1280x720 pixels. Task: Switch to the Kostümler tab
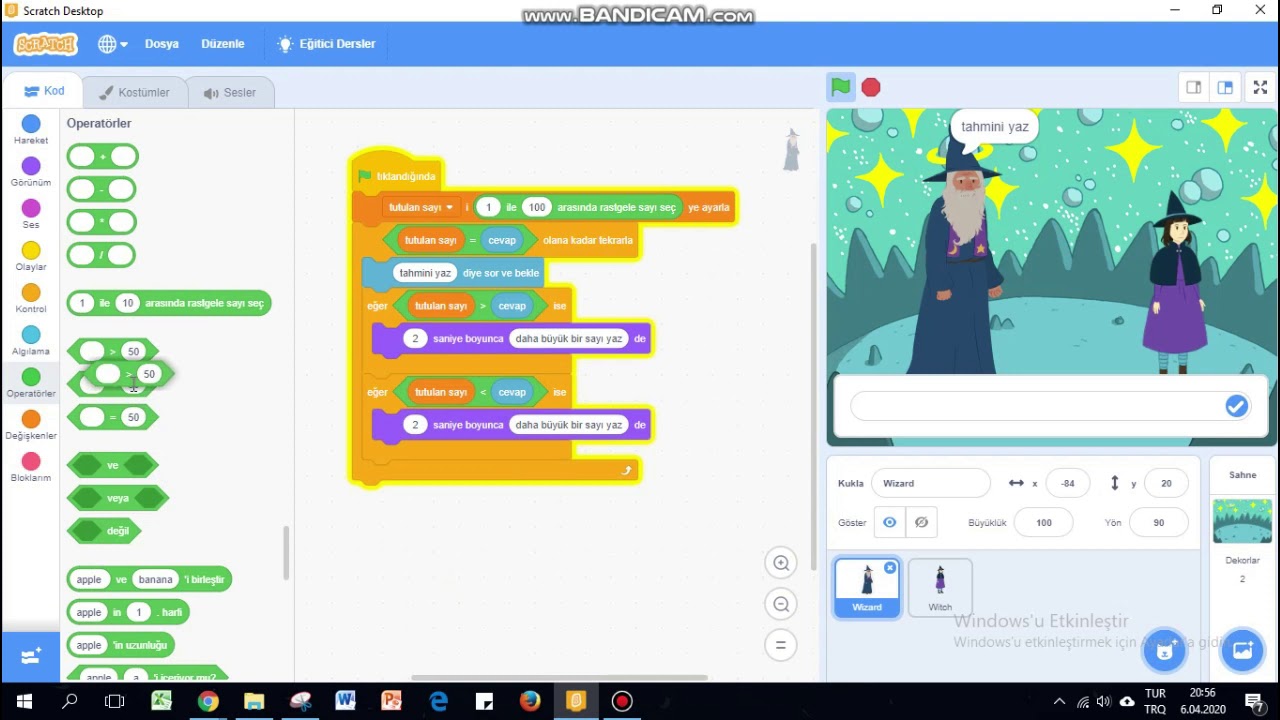[135, 92]
